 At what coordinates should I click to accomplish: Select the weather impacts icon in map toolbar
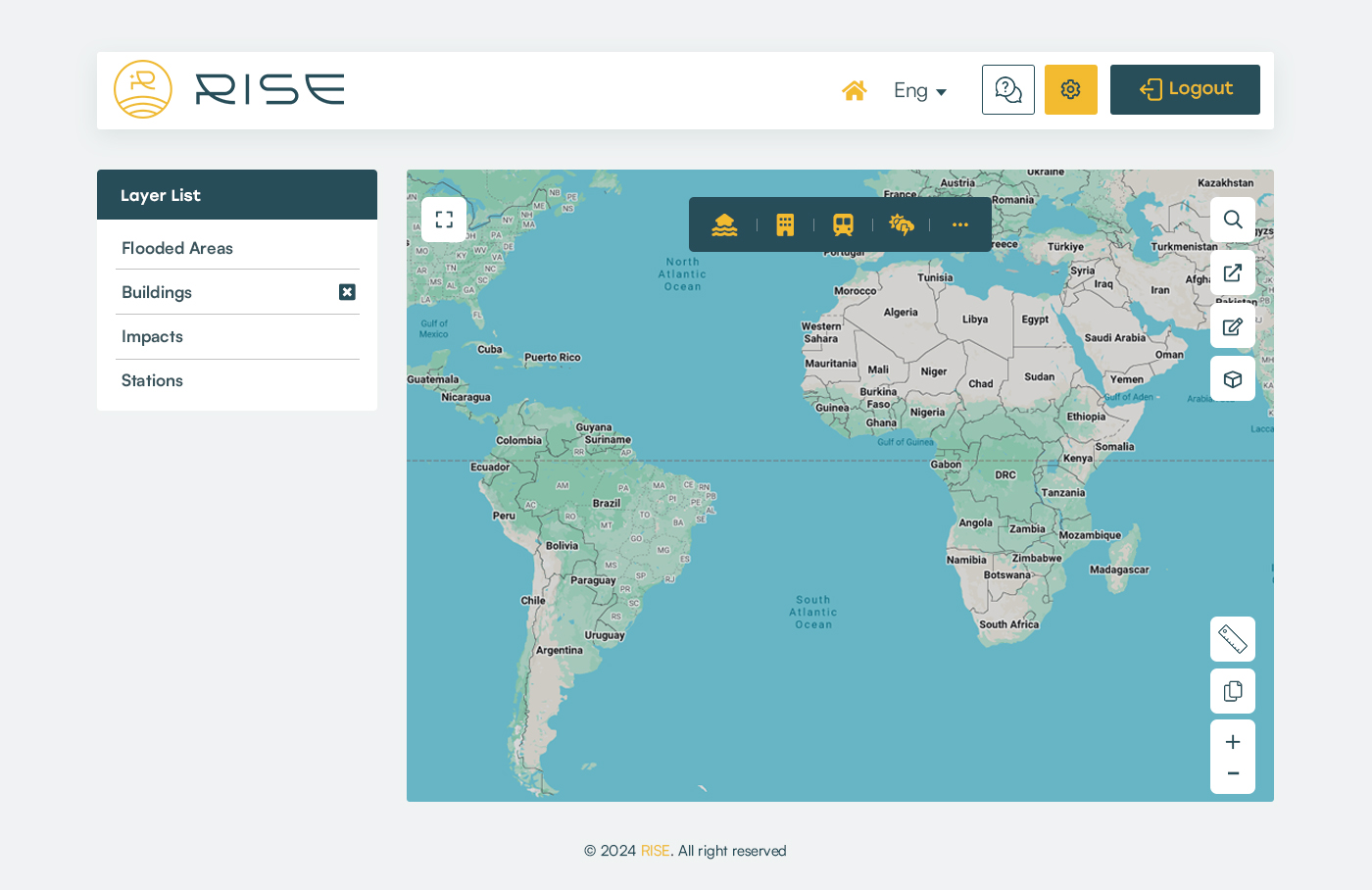(901, 224)
